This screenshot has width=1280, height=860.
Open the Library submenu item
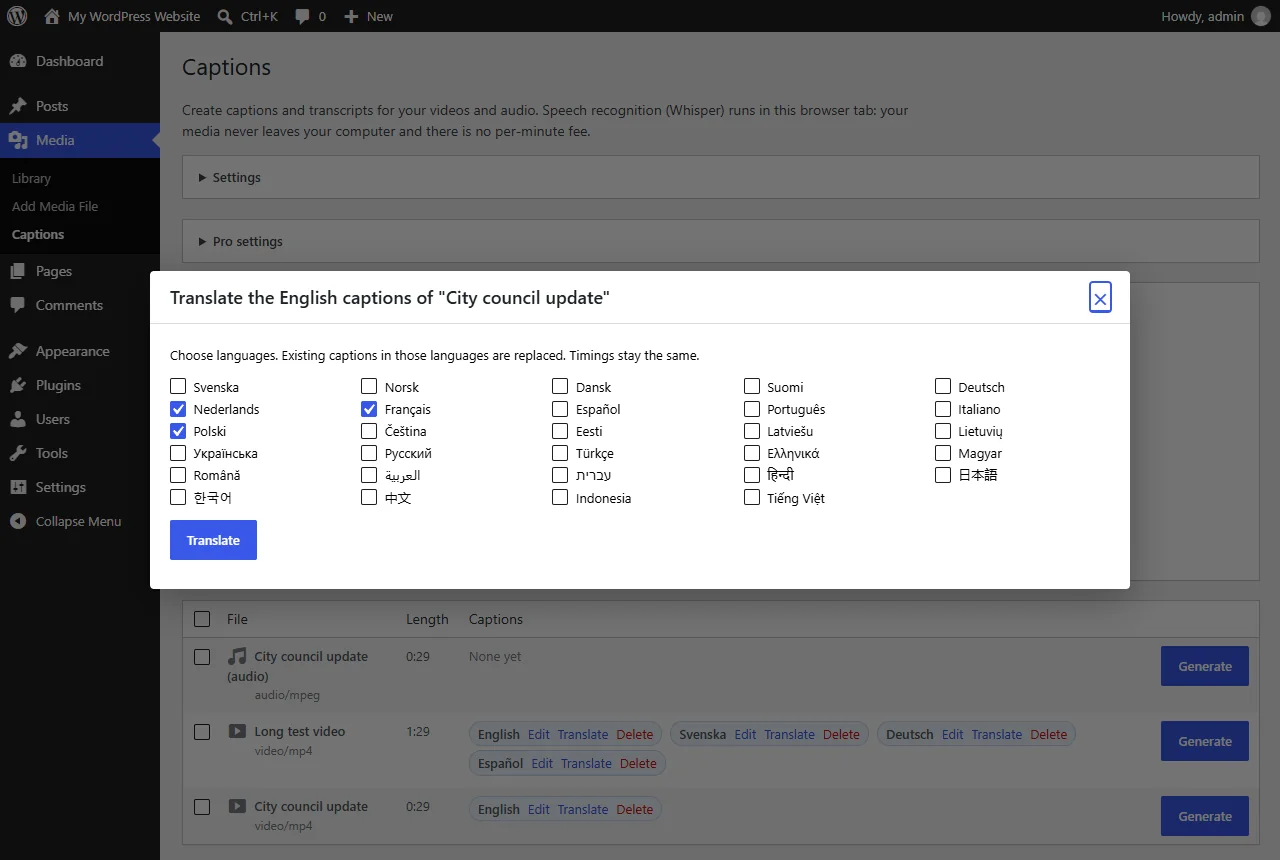[x=31, y=178]
